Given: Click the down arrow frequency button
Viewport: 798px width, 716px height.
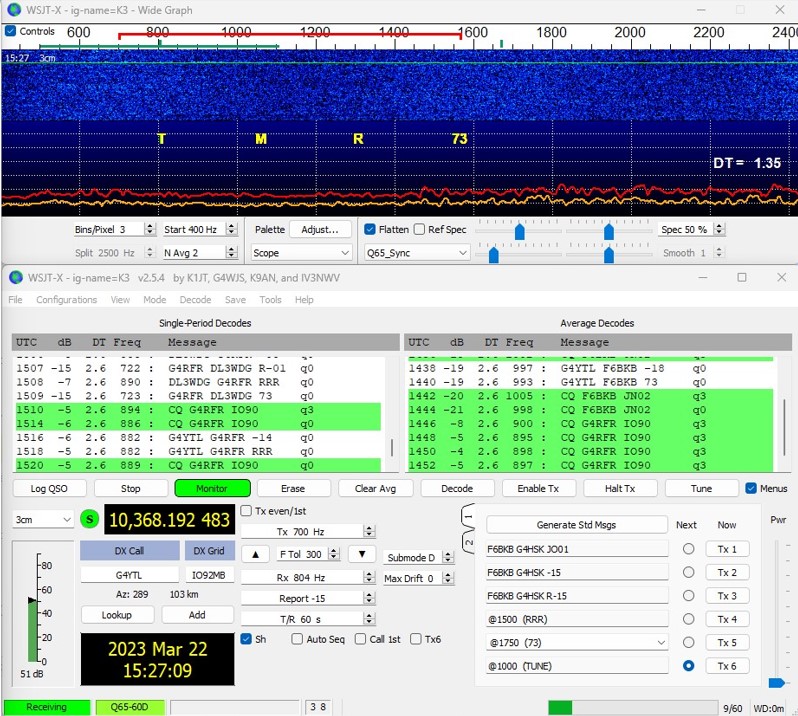Looking at the screenshot, I should 361,554.
